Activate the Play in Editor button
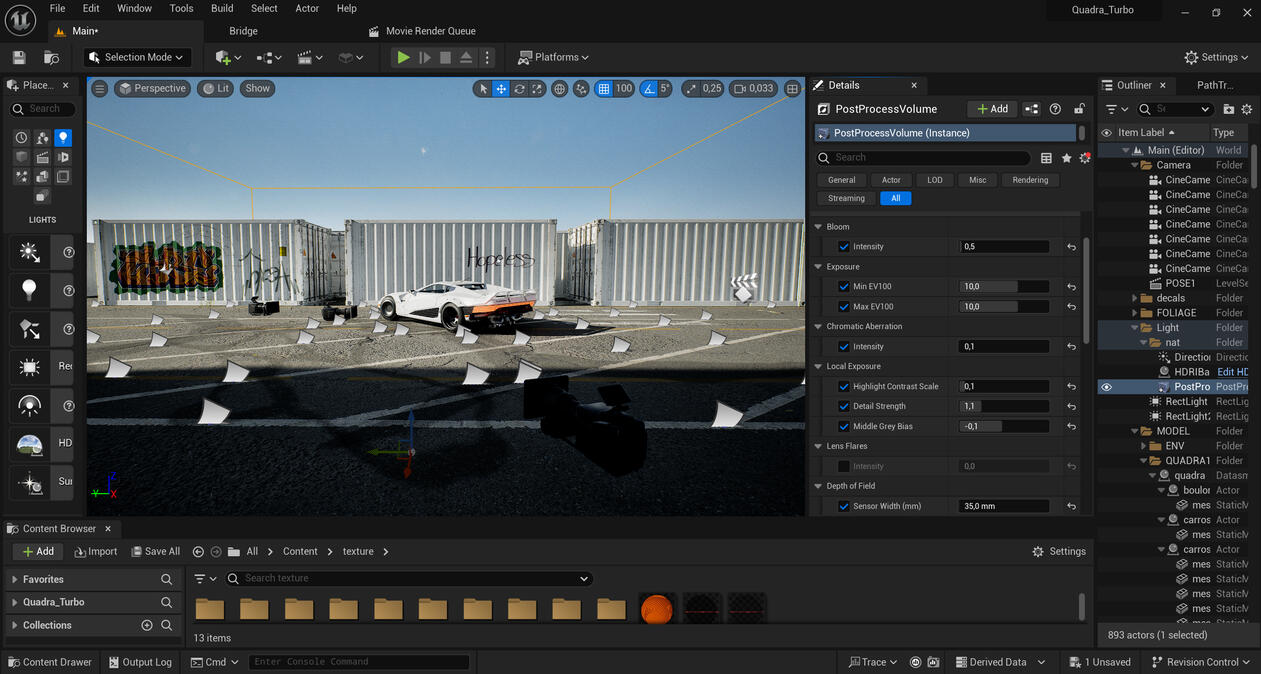The height and width of the screenshot is (674, 1261). click(403, 57)
